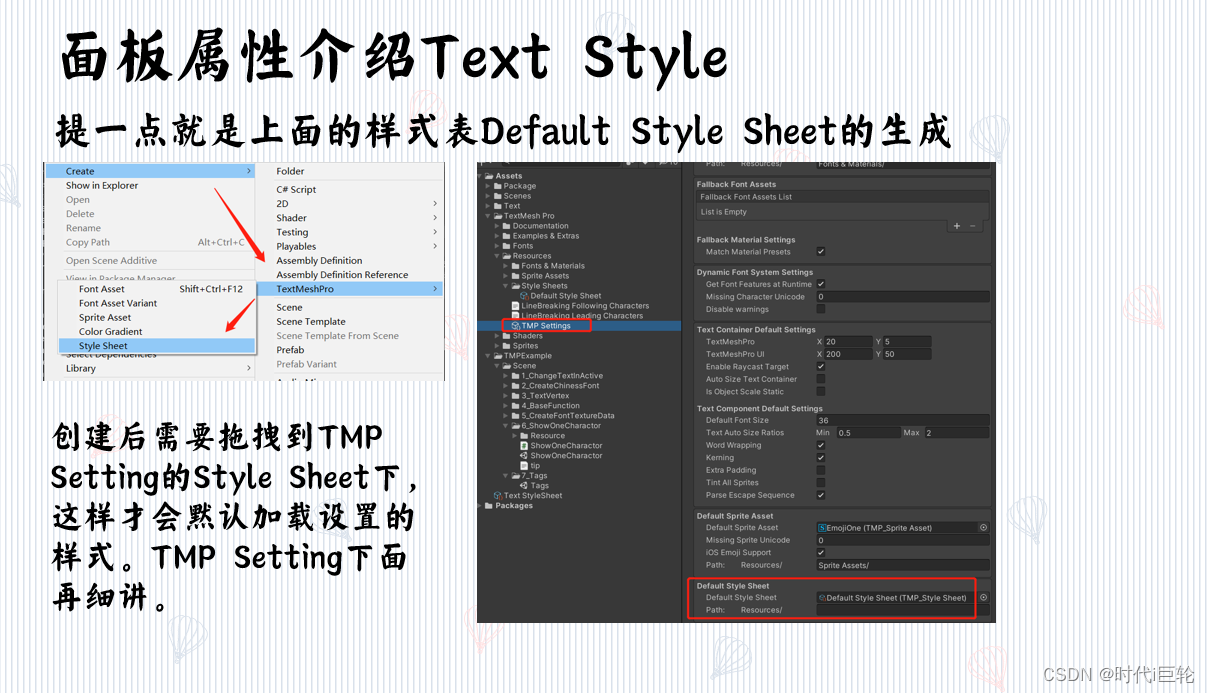Screen dimensions: 1210x693
Task: Select Assembly Definition menu entry
Action: (x=319, y=260)
